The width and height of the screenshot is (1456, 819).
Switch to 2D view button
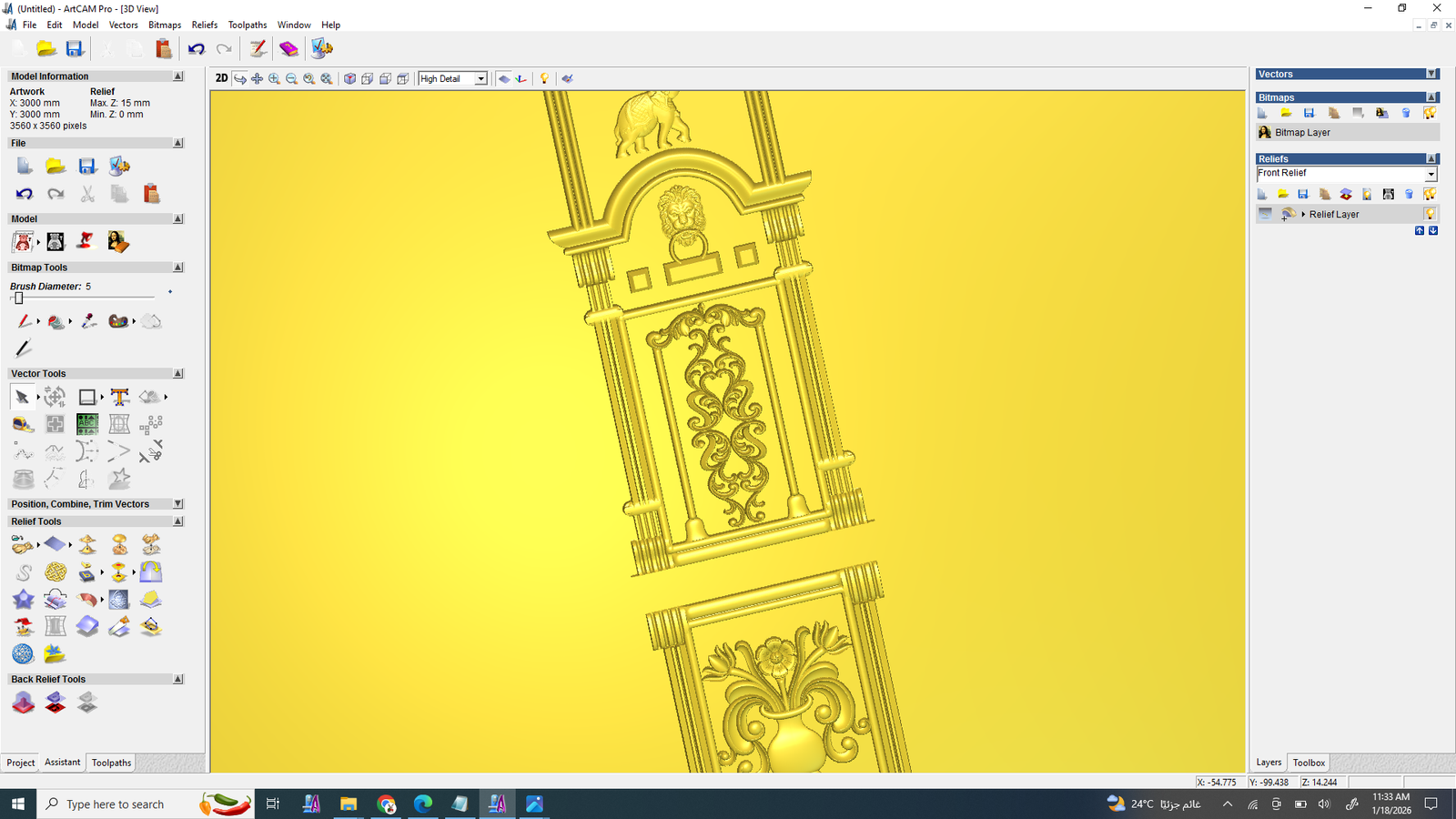(x=221, y=79)
